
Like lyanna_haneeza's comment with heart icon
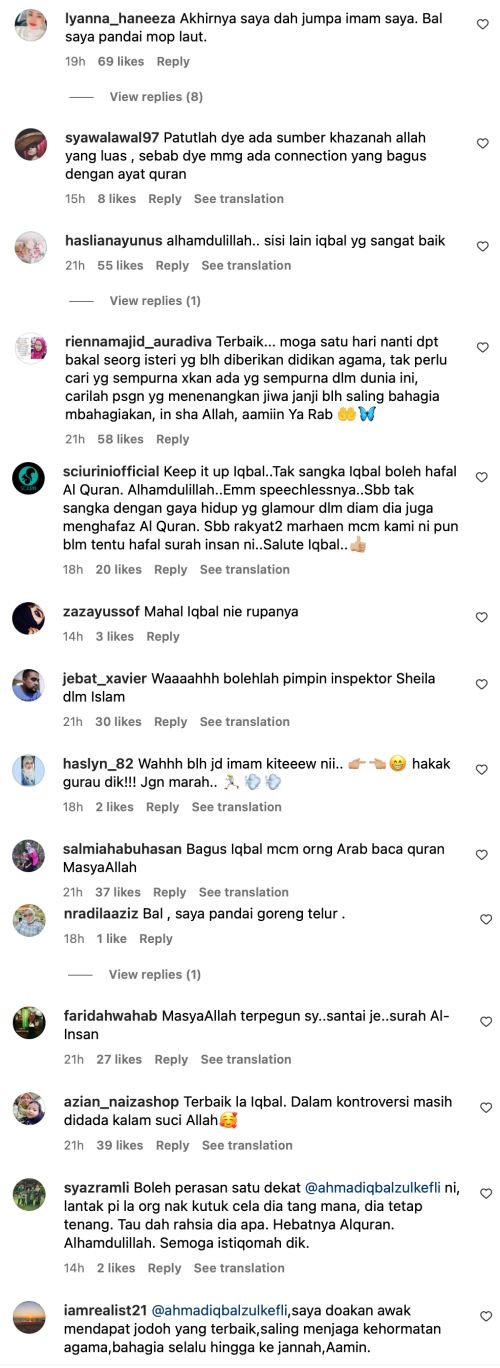click(483, 24)
